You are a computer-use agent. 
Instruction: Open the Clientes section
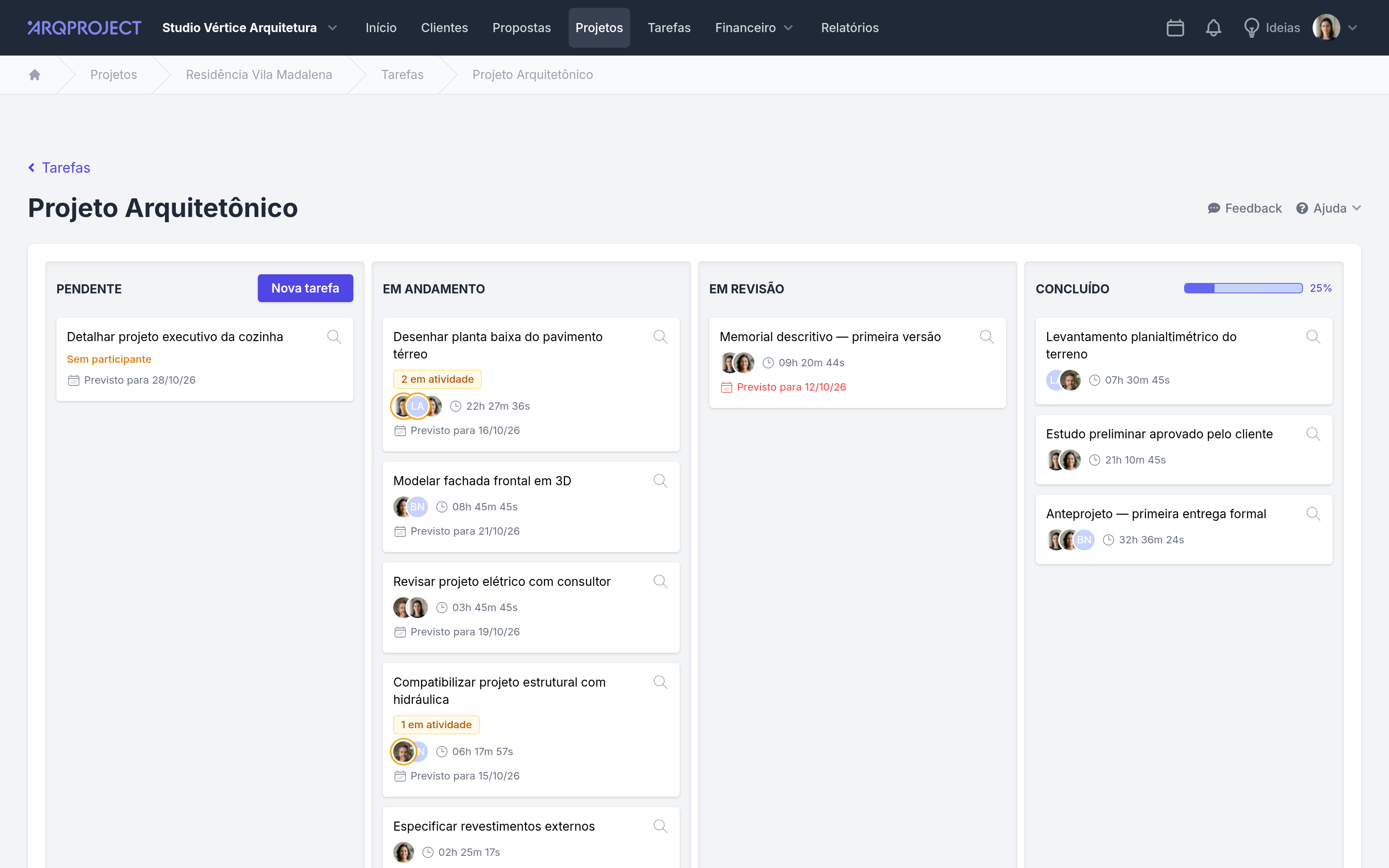point(444,27)
